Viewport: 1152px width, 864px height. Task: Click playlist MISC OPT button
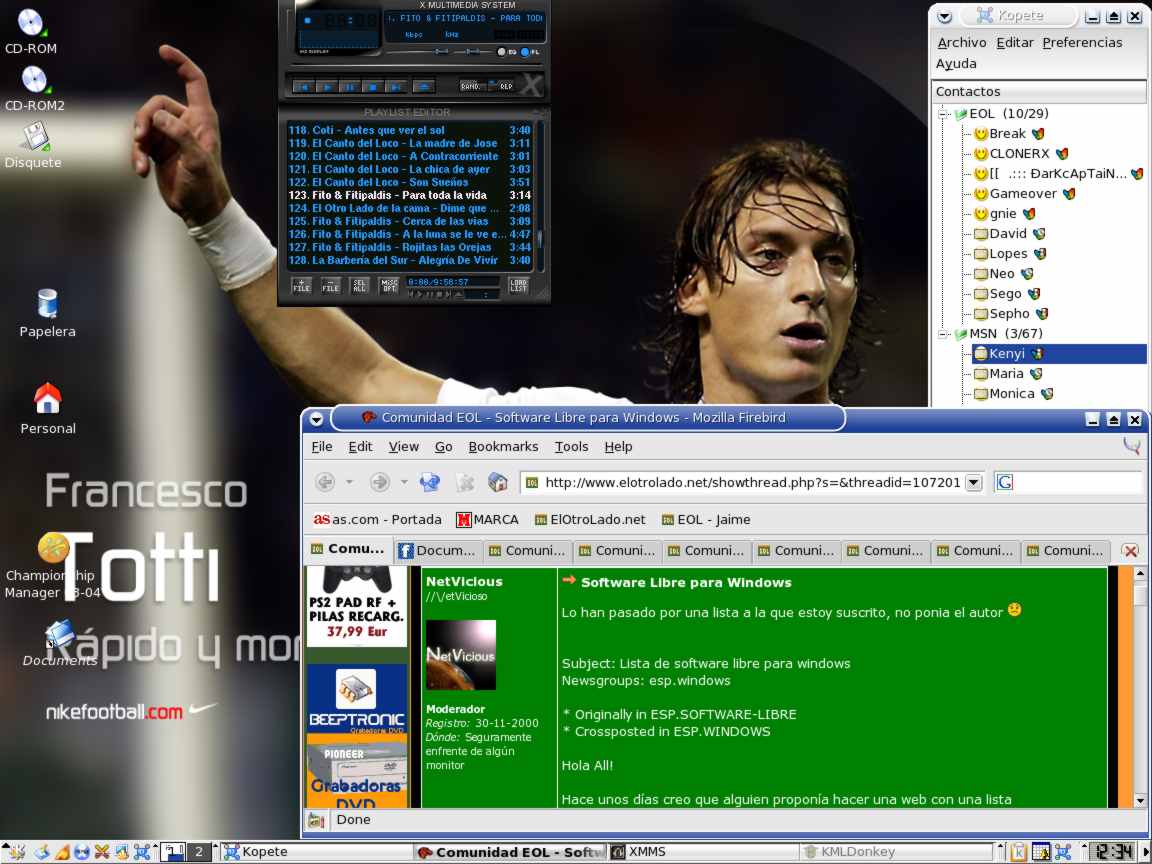[389, 286]
